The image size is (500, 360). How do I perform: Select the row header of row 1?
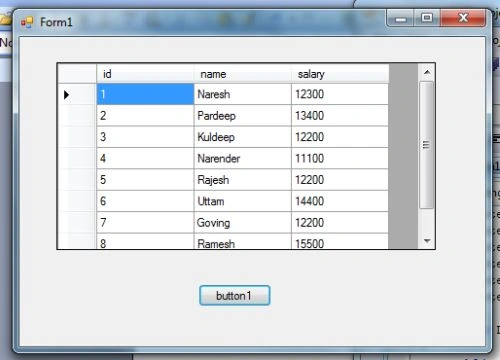tap(77, 94)
